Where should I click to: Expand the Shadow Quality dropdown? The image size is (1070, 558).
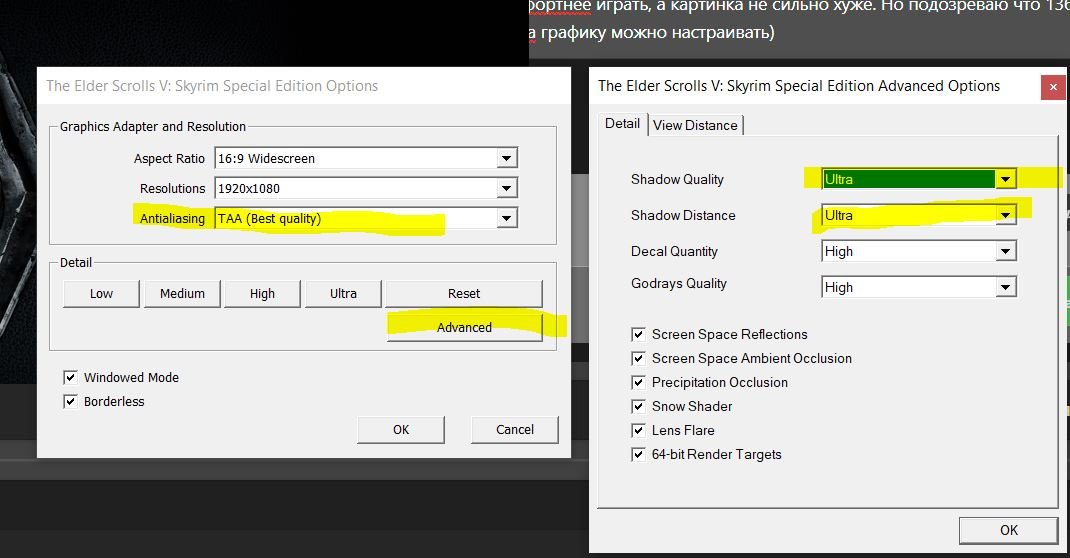(x=1005, y=180)
